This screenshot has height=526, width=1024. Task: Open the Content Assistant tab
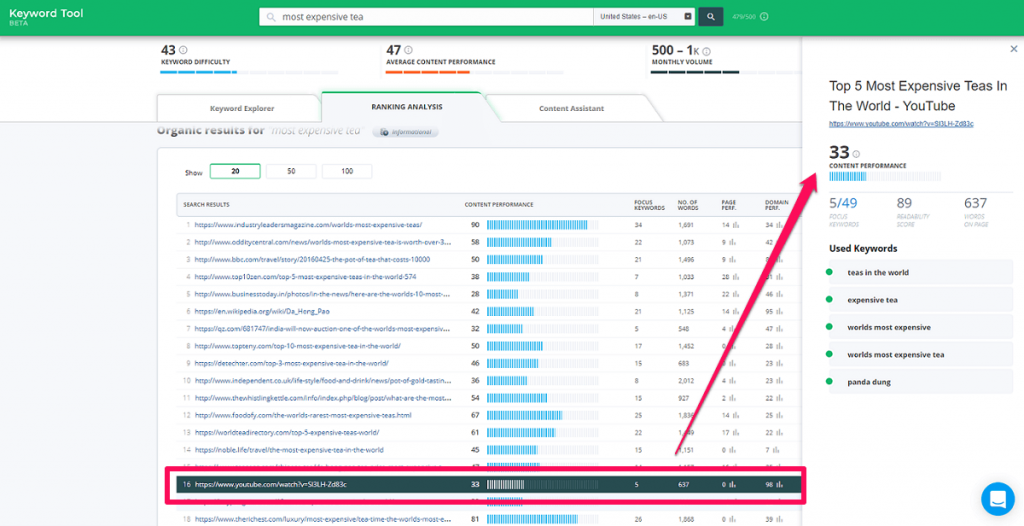(x=571, y=108)
